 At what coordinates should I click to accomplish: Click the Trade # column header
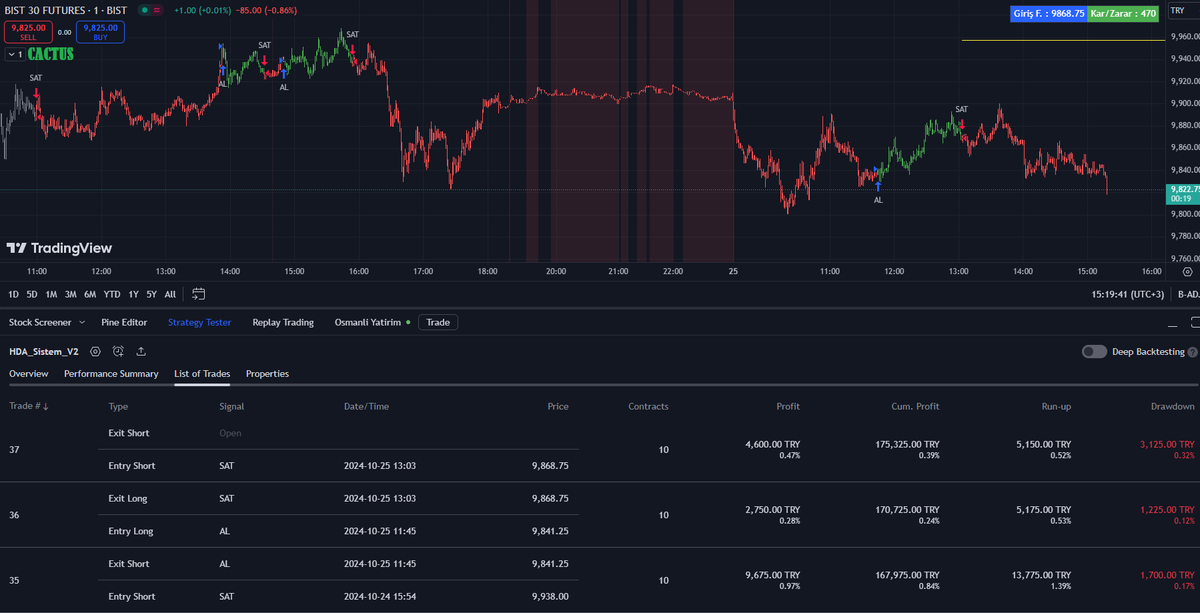[x=29, y=407]
